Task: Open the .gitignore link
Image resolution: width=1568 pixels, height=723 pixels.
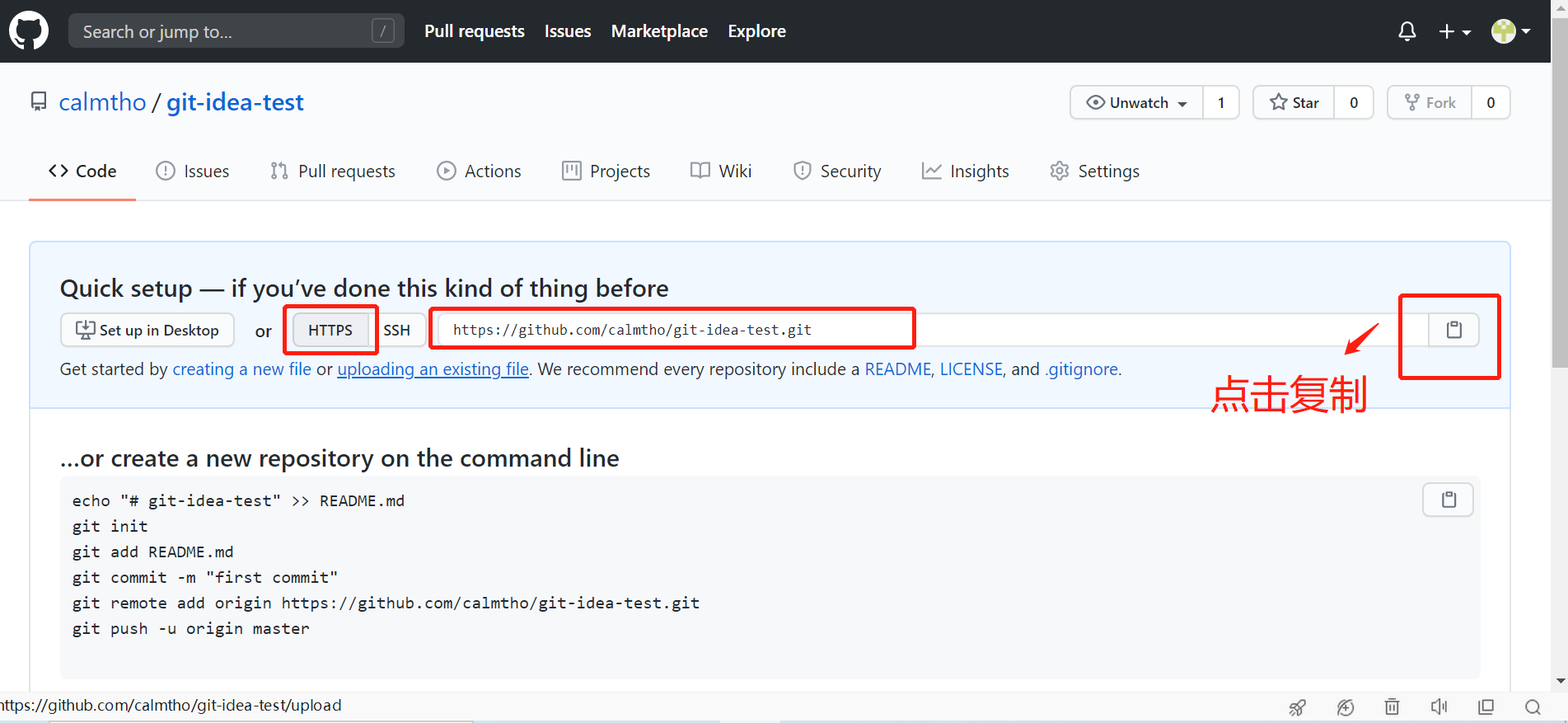Action: click(1082, 369)
